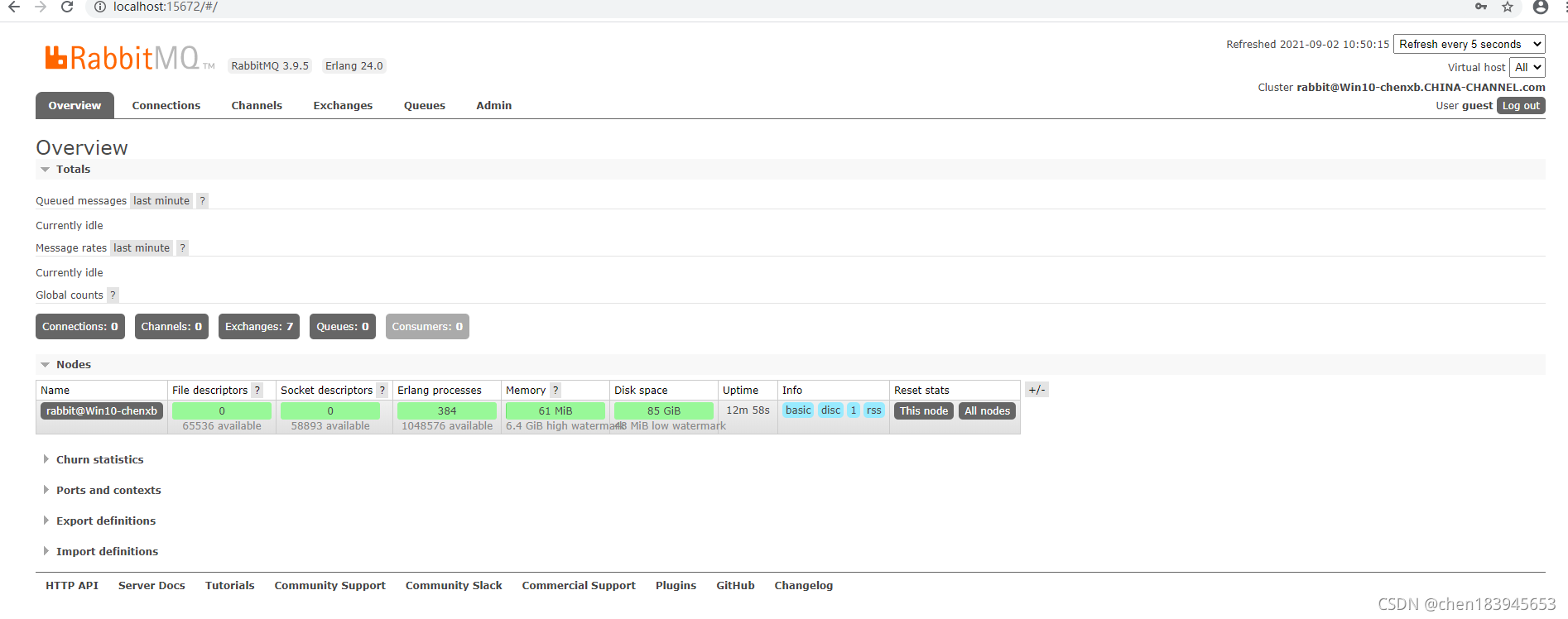Open the Community Slack link
The image size is (1568, 619).
tap(454, 585)
